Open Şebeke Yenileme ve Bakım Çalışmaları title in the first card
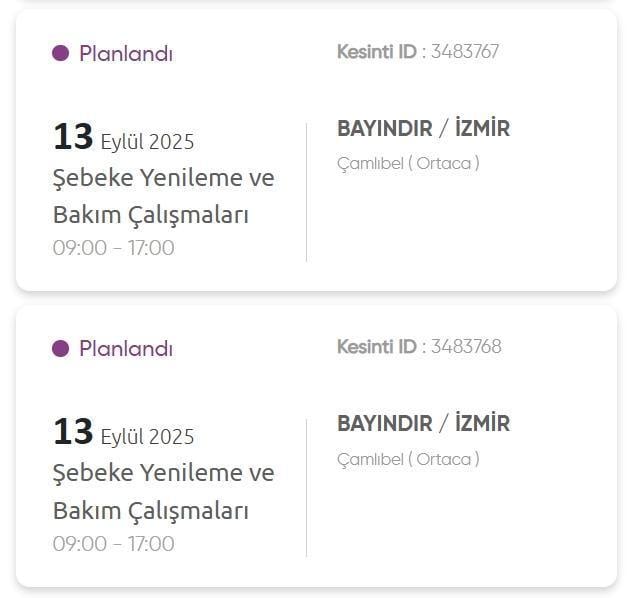Screen dimensions: 630x598 coord(162,196)
